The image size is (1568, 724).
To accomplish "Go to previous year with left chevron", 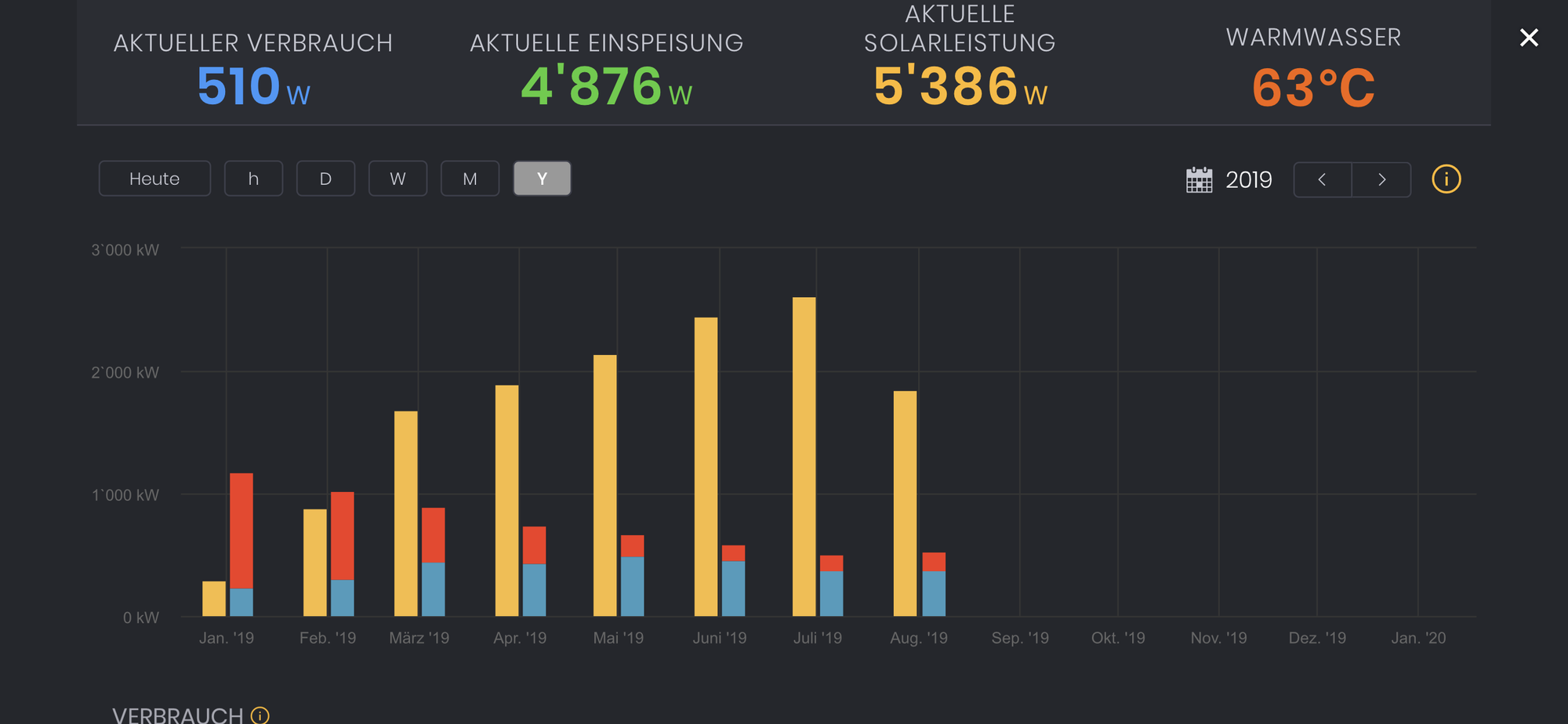I will 1322,179.
